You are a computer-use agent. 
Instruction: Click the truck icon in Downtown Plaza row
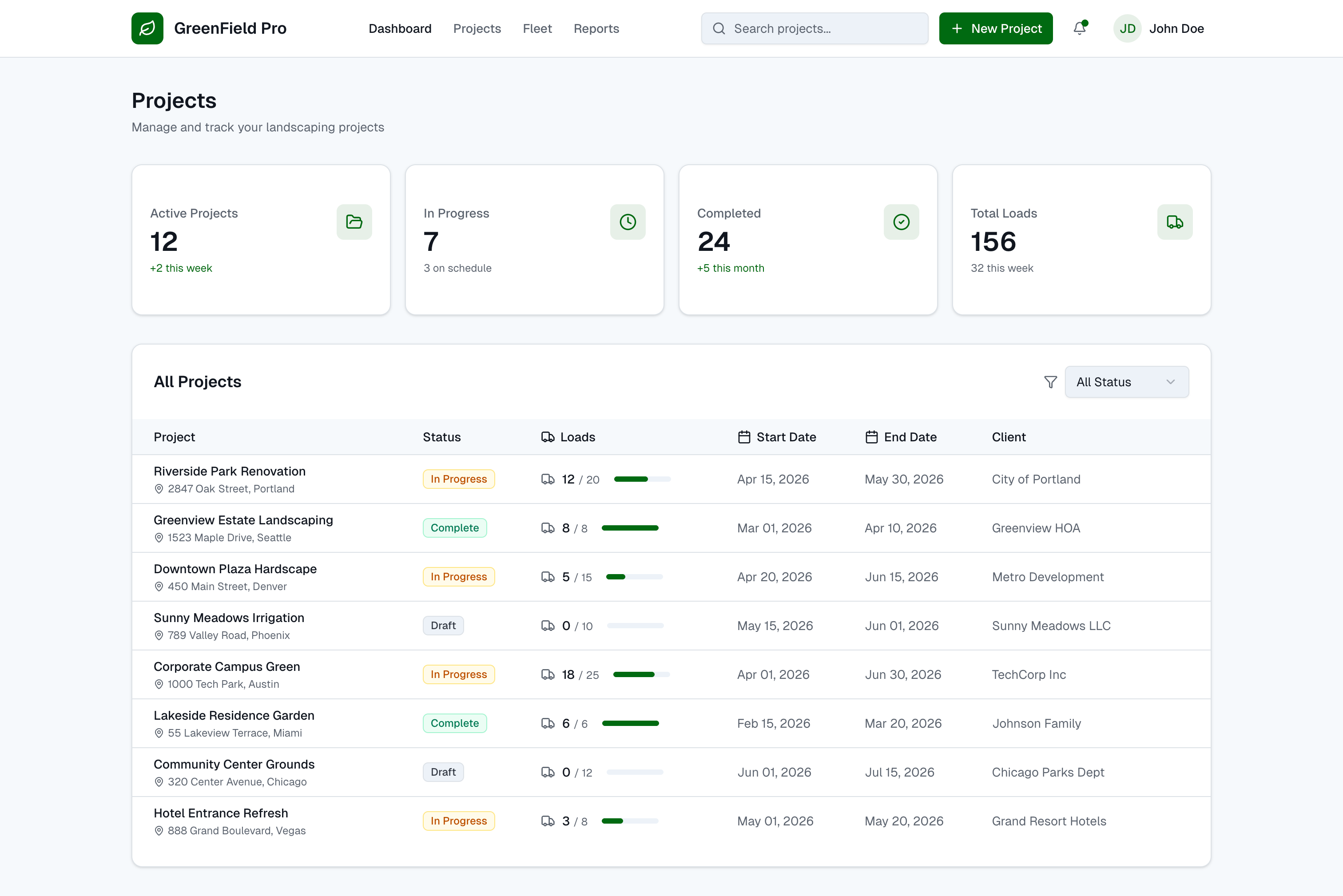tap(548, 577)
